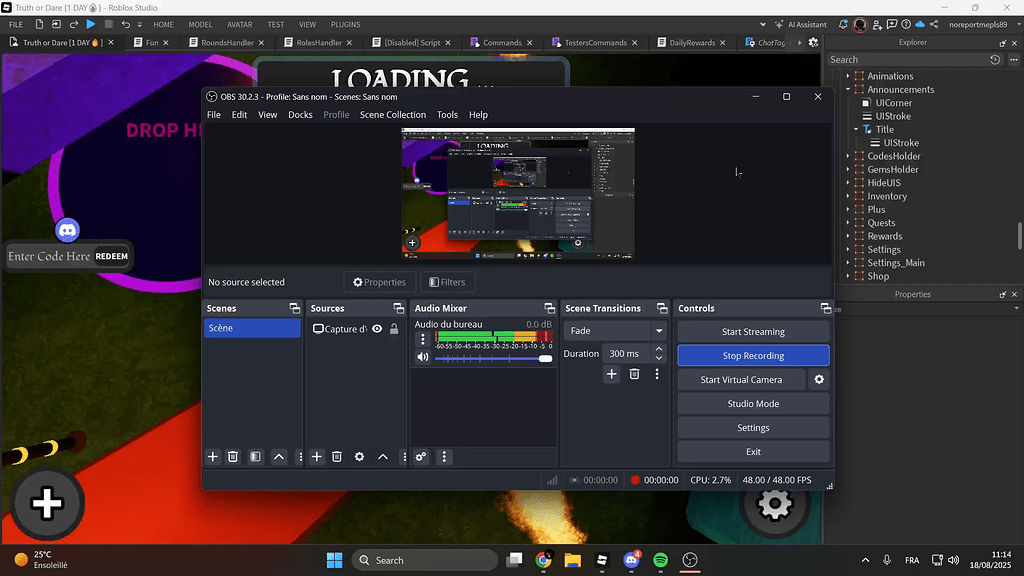Open the Scene Collection menu in OBS
This screenshot has width=1024, height=576.
[393, 114]
